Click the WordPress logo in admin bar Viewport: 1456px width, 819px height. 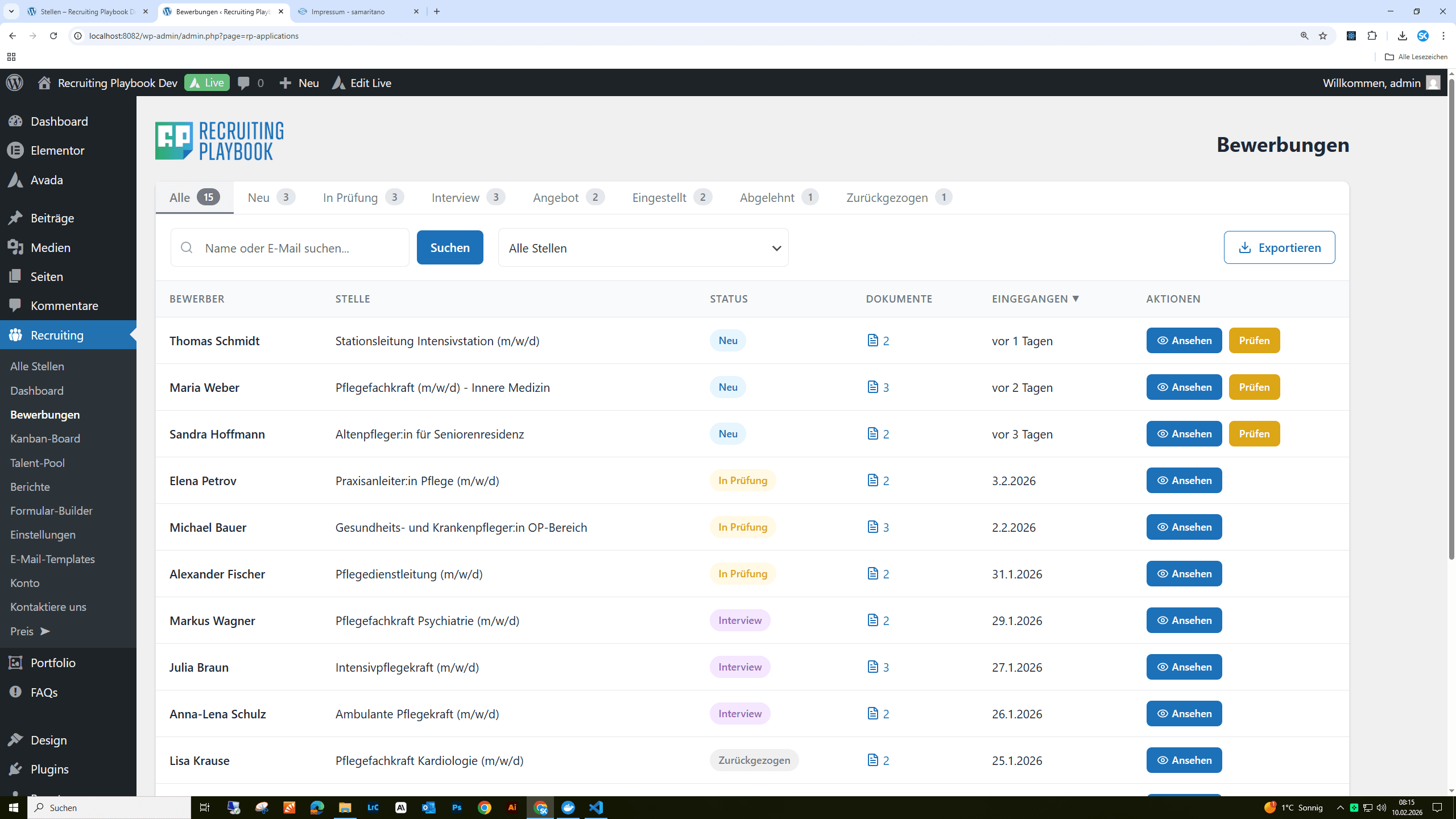click(x=15, y=83)
